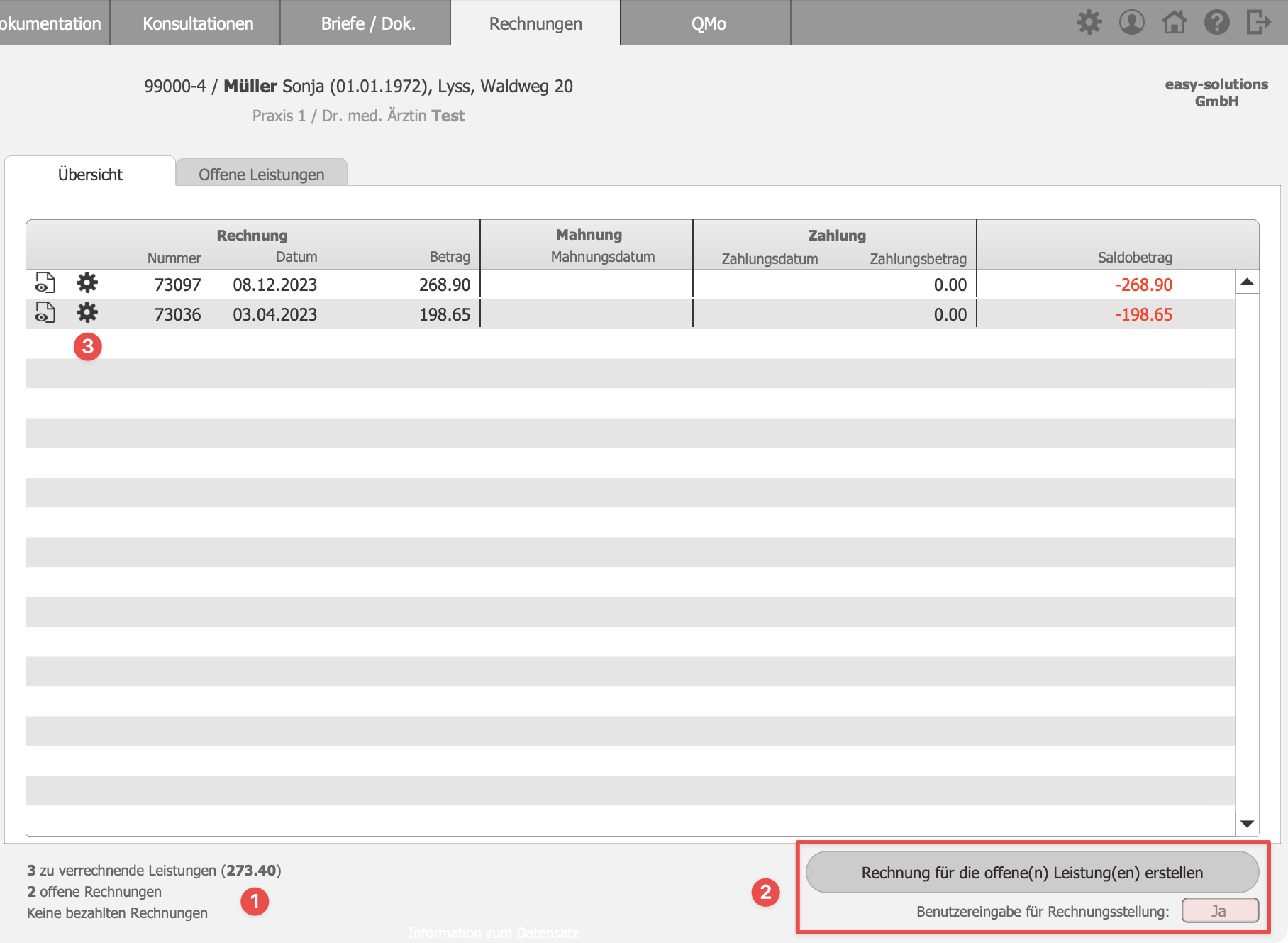Click balance -268.90

click(x=1143, y=285)
